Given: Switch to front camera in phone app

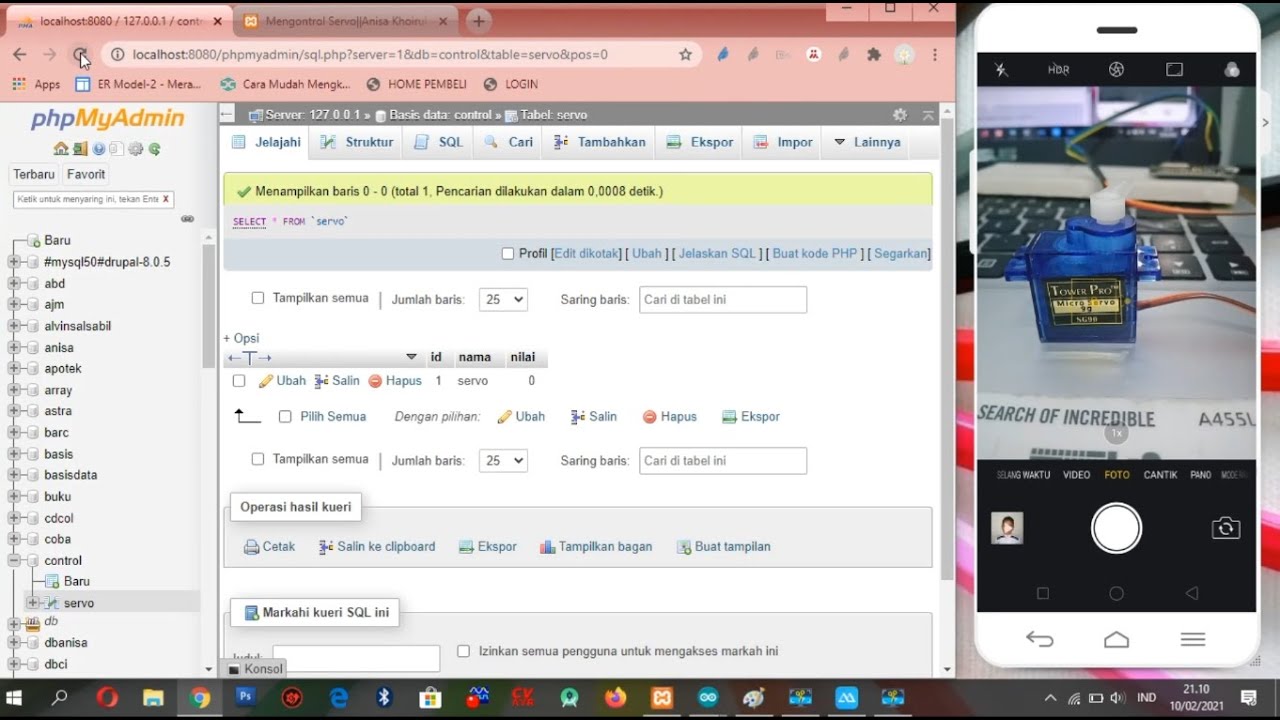Looking at the screenshot, I should tap(1226, 528).
